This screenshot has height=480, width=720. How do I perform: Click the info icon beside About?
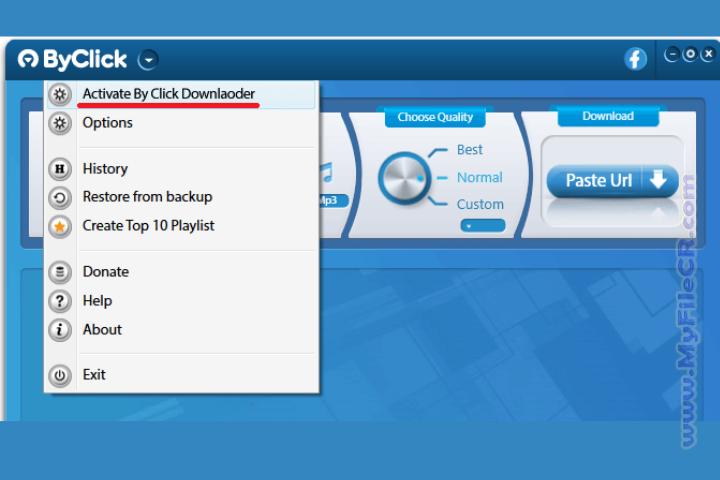point(60,330)
